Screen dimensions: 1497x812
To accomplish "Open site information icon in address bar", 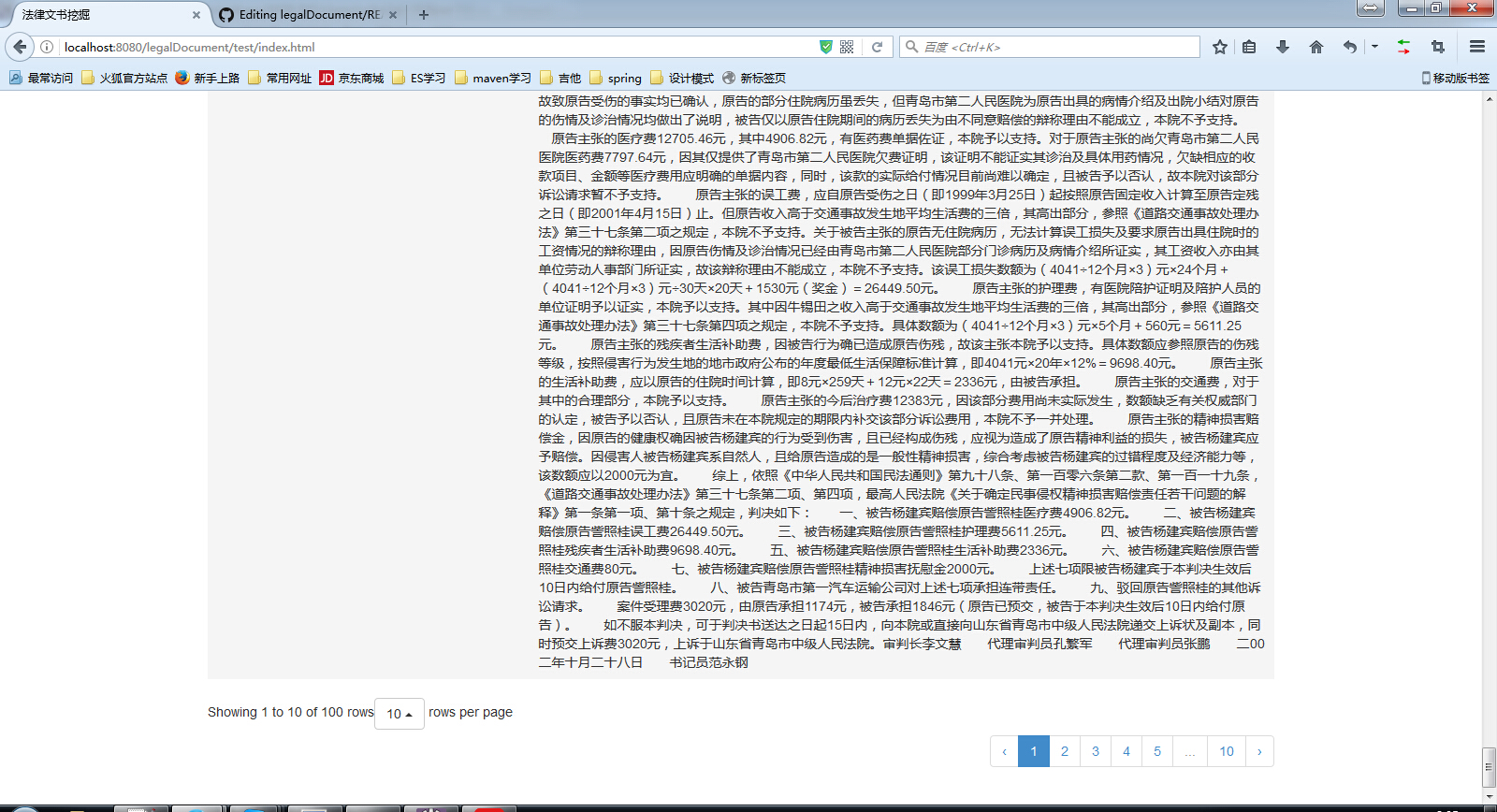I will 47,47.
